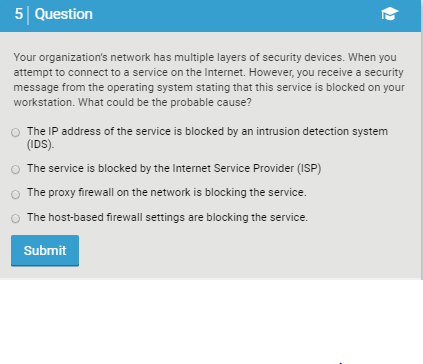Choose the proxy firewall radio button
Image resolution: width=423 pixels, height=364 pixels.
15,194
